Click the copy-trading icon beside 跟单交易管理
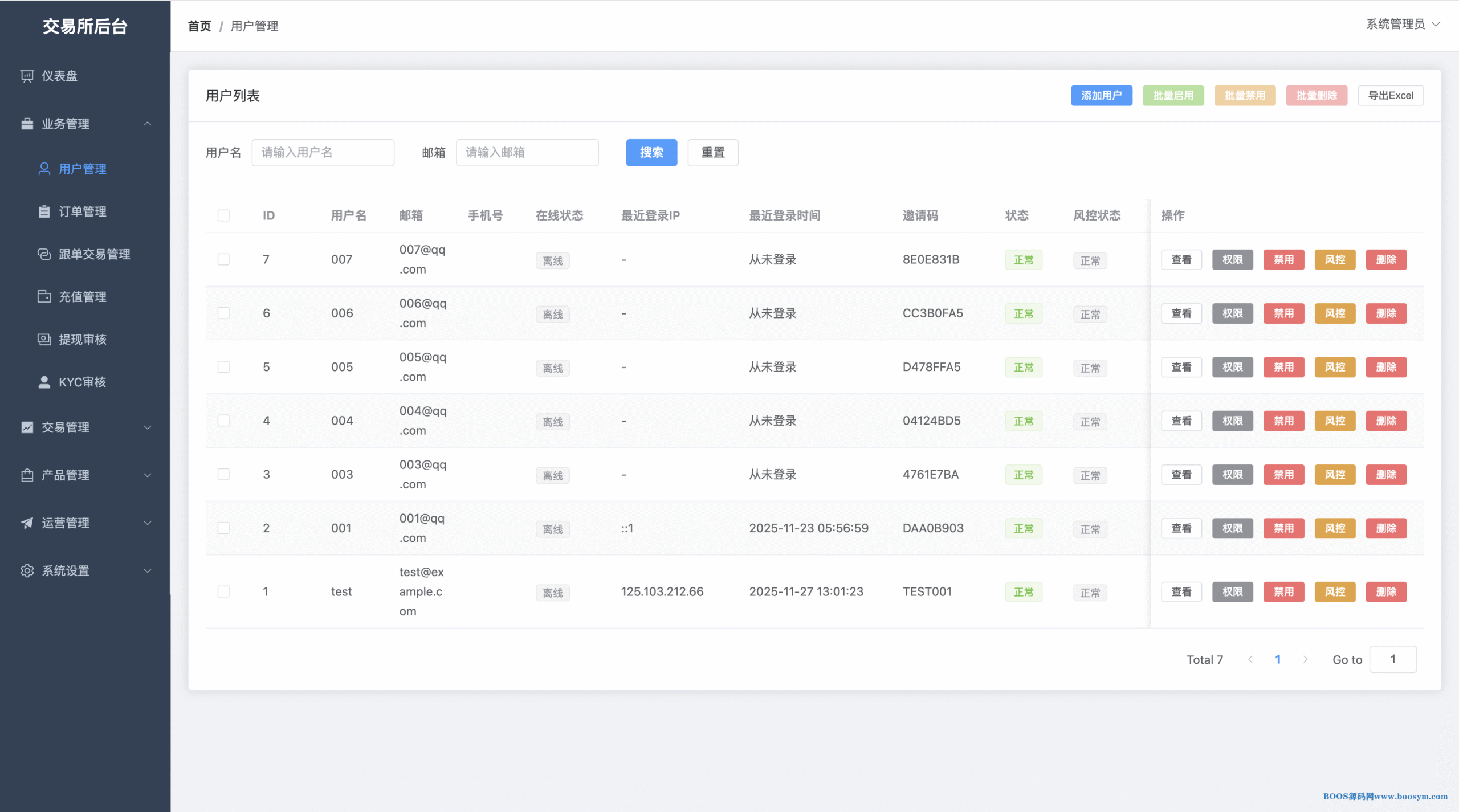 coord(44,254)
